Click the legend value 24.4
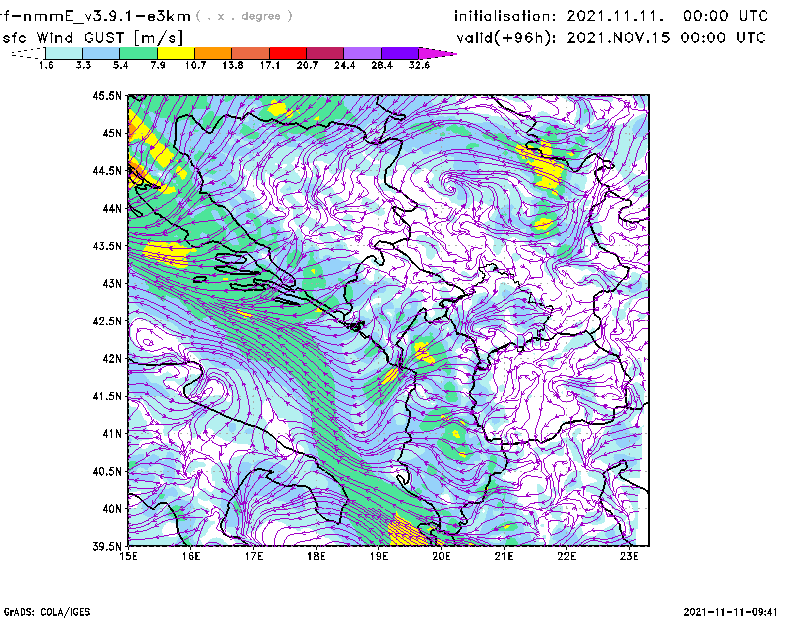The width and height of the screenshot is (800, 618). coord(344,65)
